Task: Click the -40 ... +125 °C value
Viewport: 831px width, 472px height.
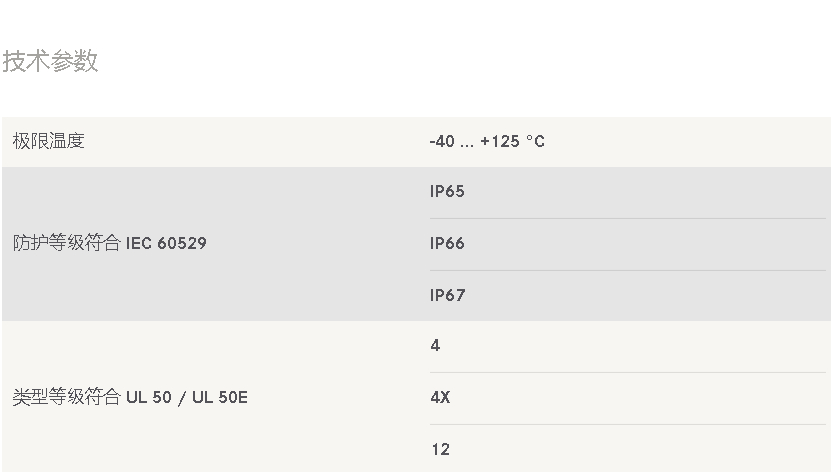Action: (487, 141)
